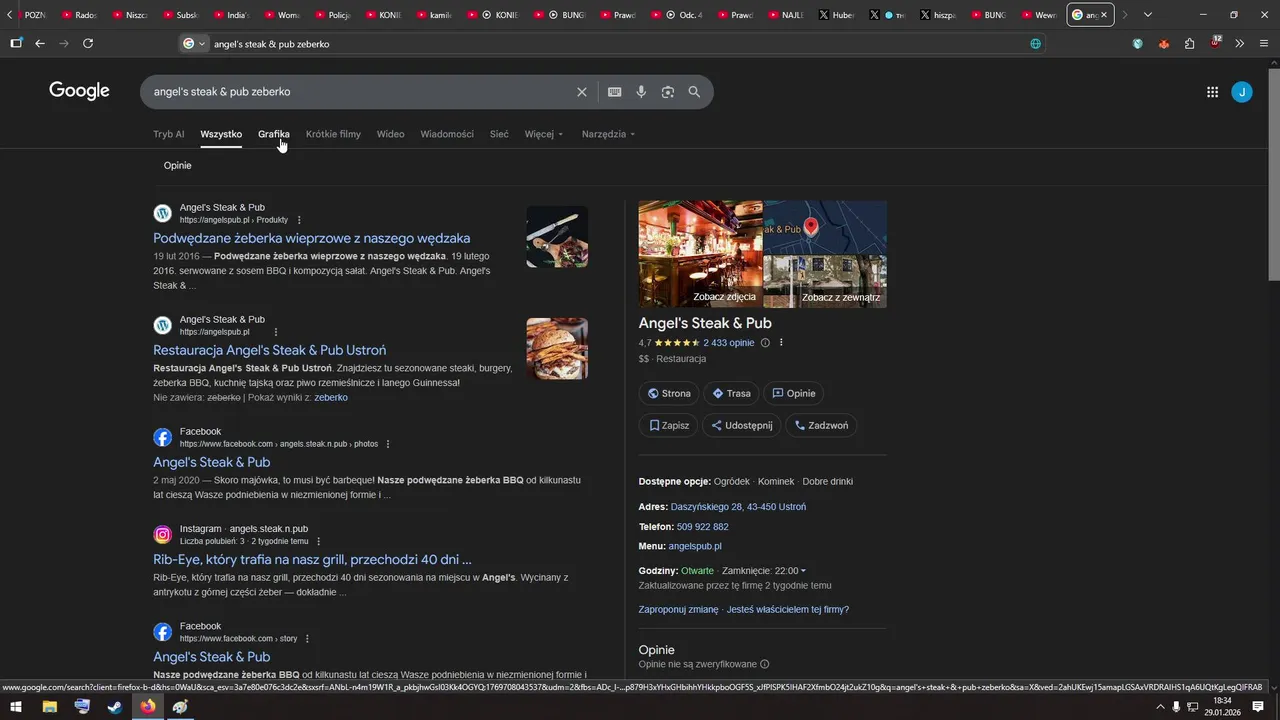Open the list all tabs dropdown arrow
The width and height of the screenshot is (1280, 720).
[1147, 15]
